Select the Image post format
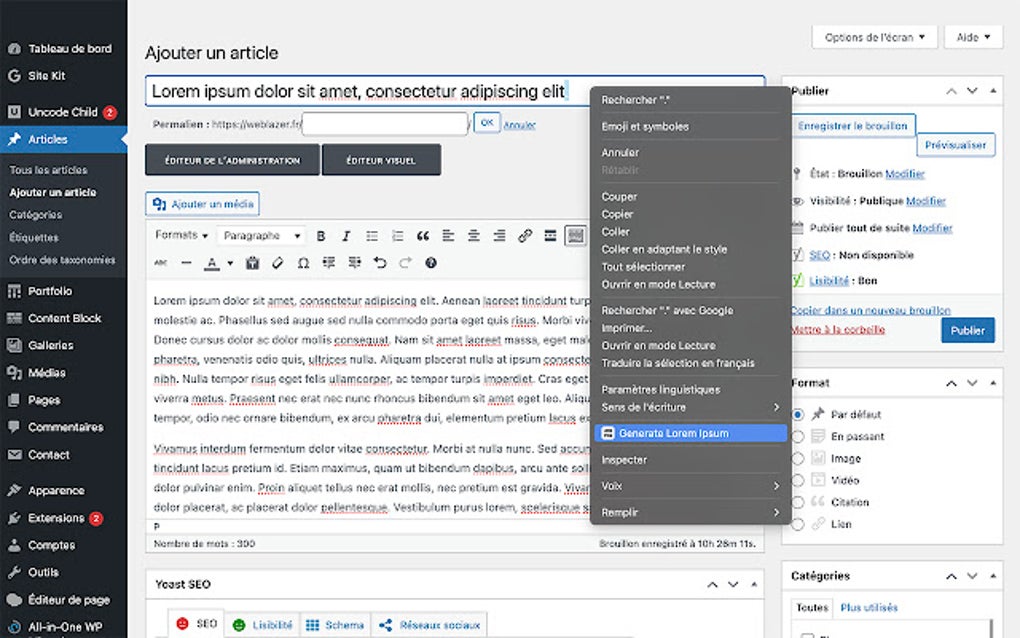The height and width of the screenshot is (638, 1020). (x=797, y=458)
